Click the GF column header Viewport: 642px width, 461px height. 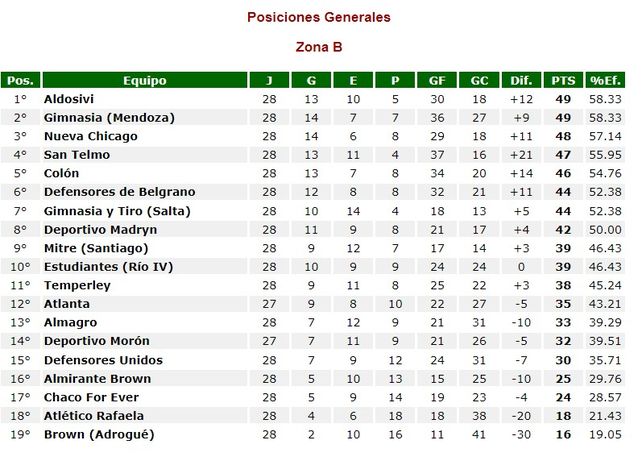437,80
